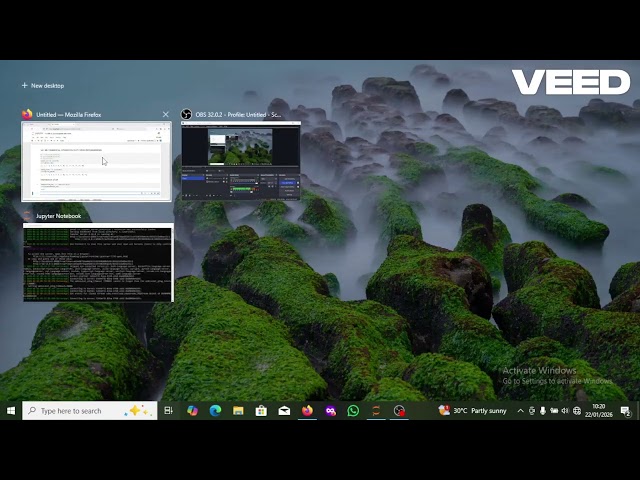Viewport: 640px width, 480px height.
Task: Open Microsoft Store from the taskbar
Action: pos(261,411)
